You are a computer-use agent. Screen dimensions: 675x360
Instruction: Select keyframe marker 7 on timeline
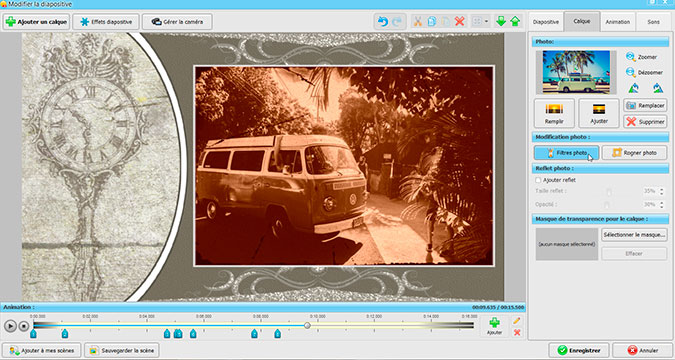point(254,333)
